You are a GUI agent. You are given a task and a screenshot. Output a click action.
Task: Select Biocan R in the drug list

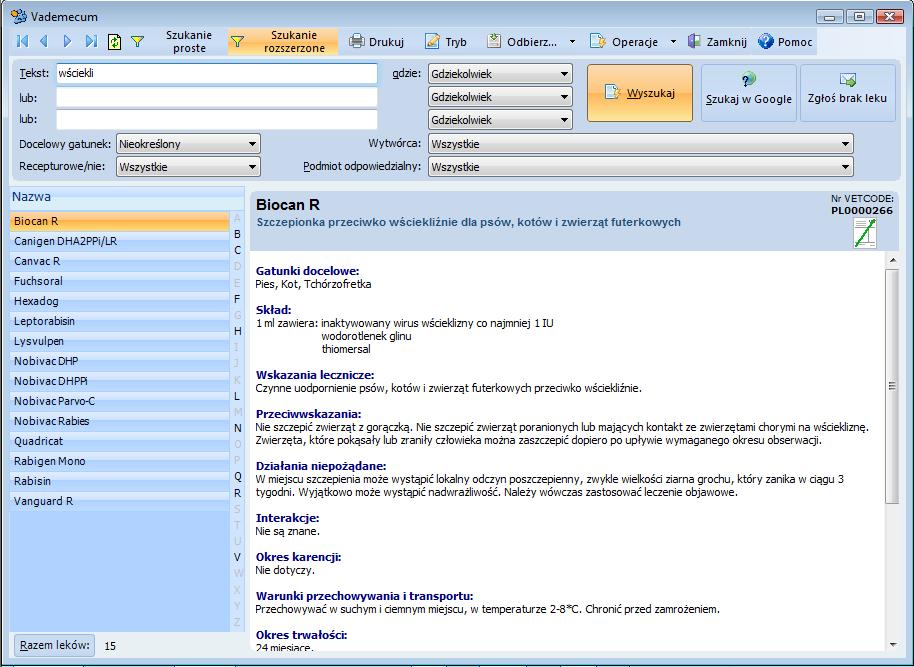click(119, 221)
